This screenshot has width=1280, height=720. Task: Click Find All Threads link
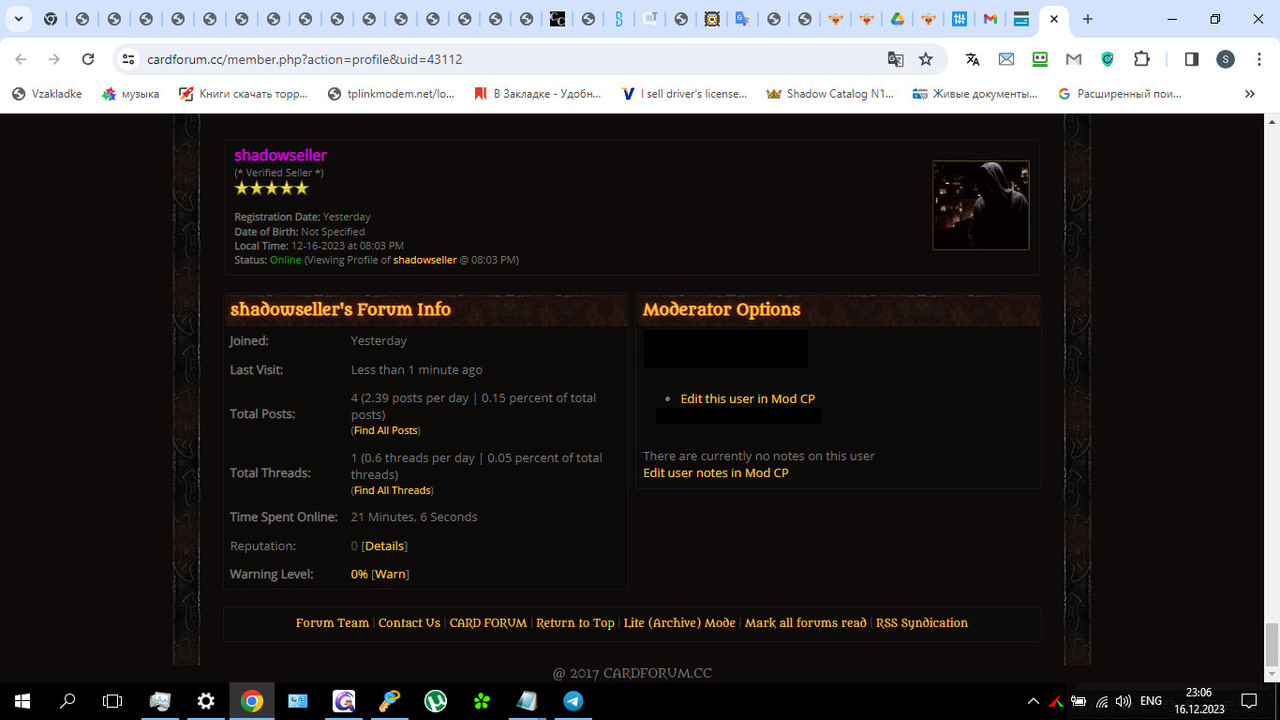click(392, 490)
